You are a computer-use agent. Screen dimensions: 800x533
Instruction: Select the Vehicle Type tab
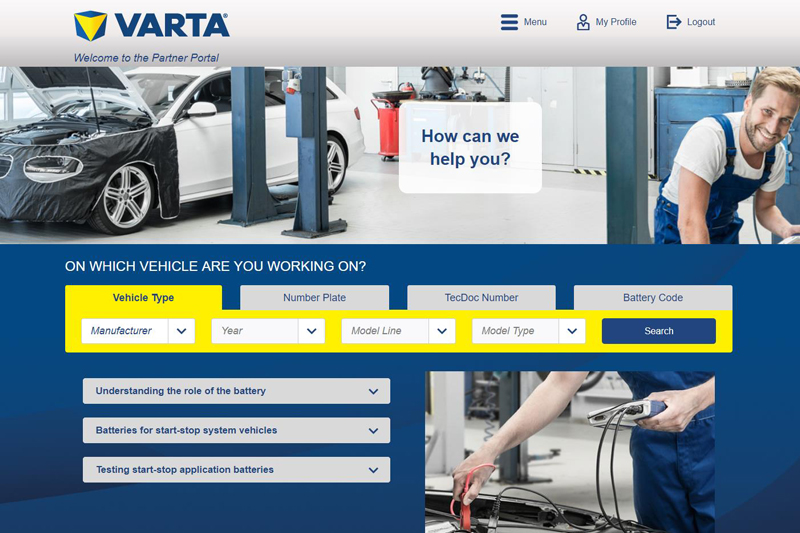(143, 297)
